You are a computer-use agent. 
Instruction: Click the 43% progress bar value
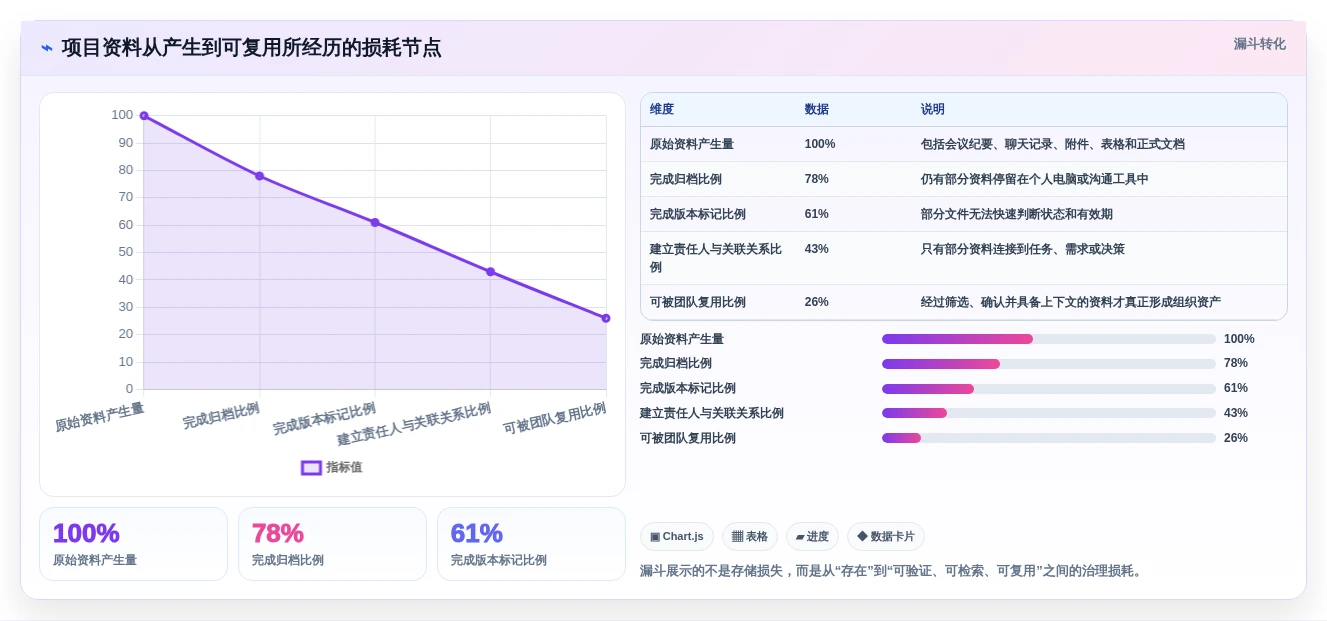coord(1236,413)
